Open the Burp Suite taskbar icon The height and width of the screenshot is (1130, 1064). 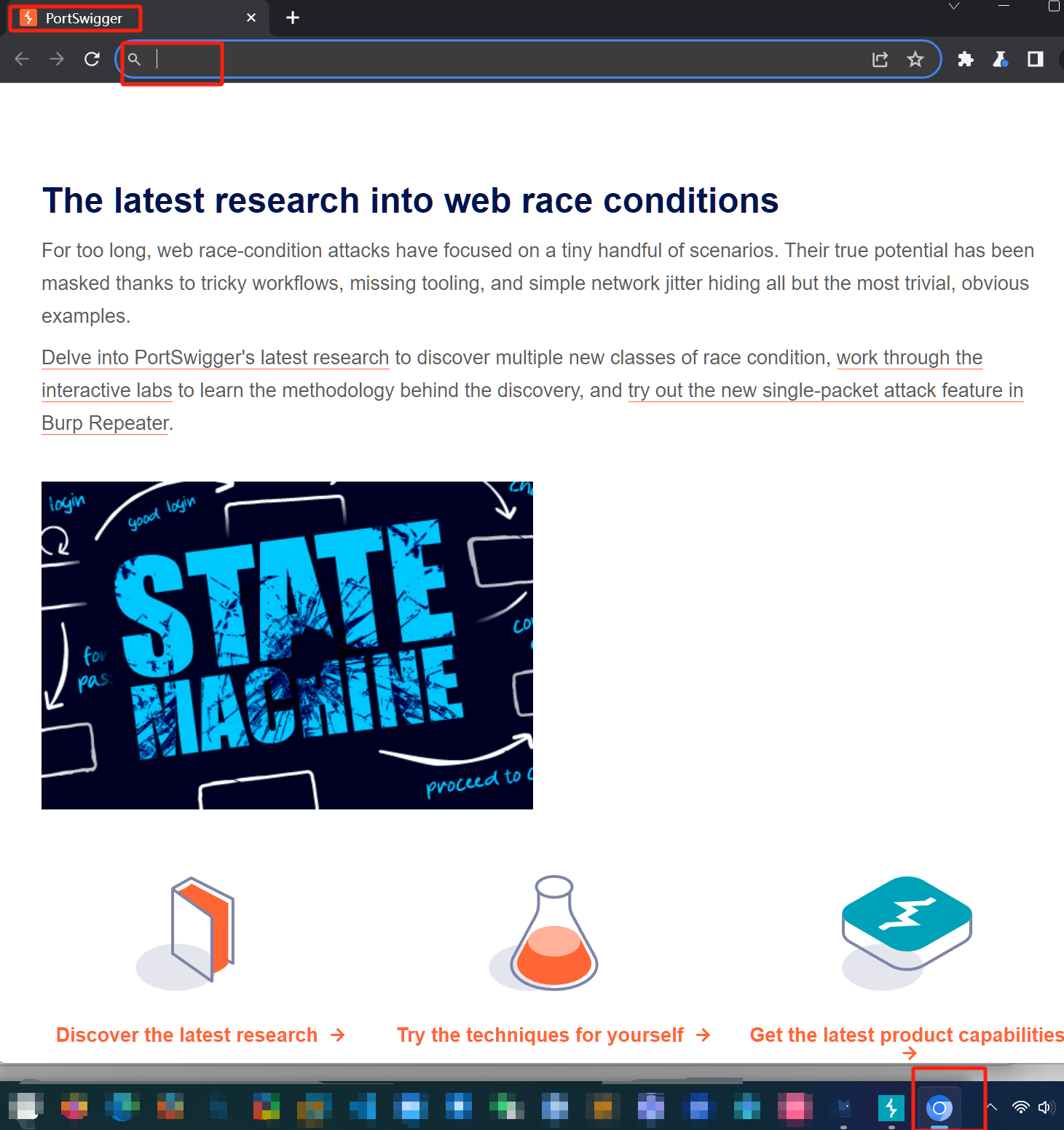(x=891, y=1108)
